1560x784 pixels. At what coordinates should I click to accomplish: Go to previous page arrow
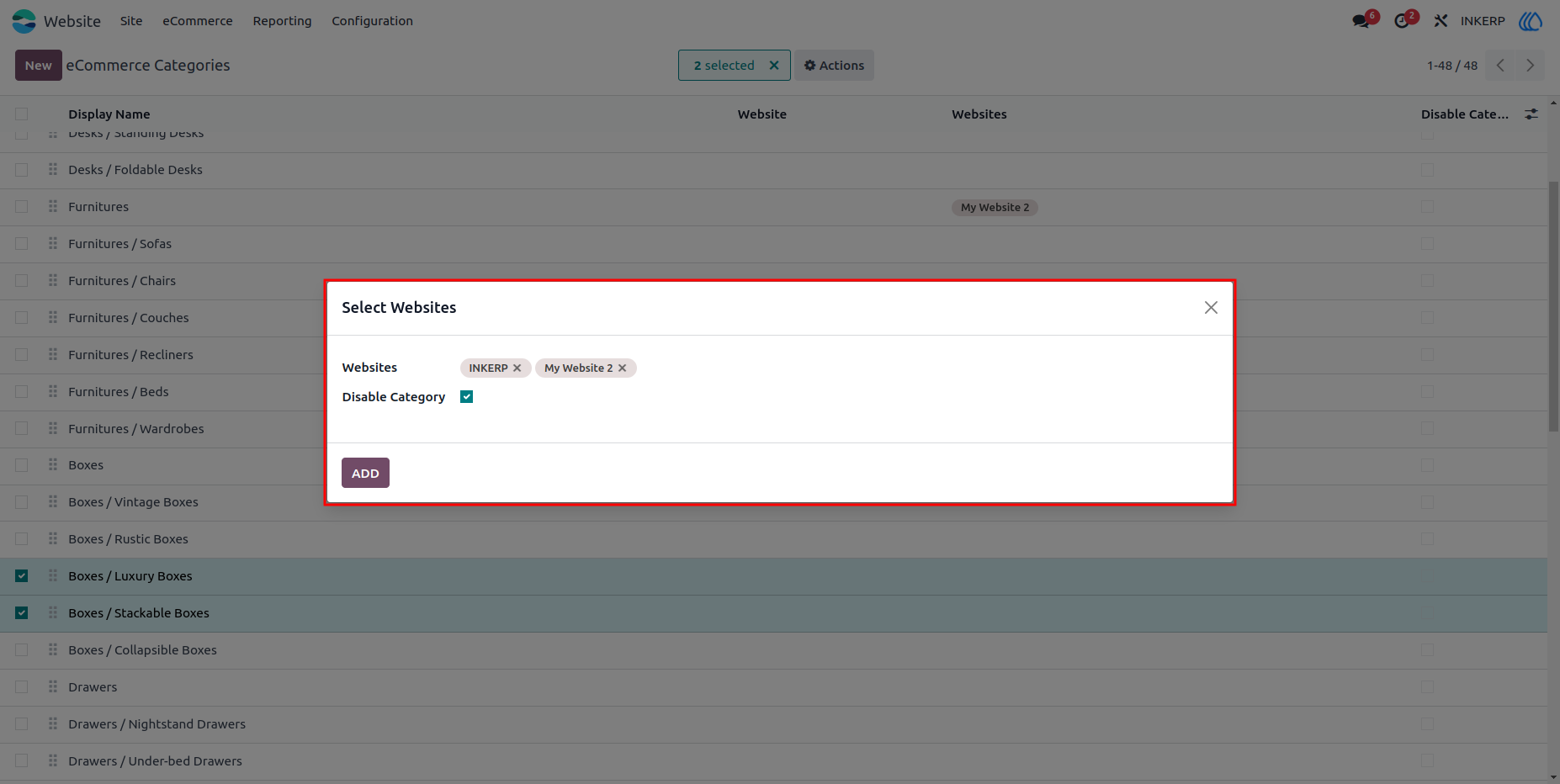1500,66
